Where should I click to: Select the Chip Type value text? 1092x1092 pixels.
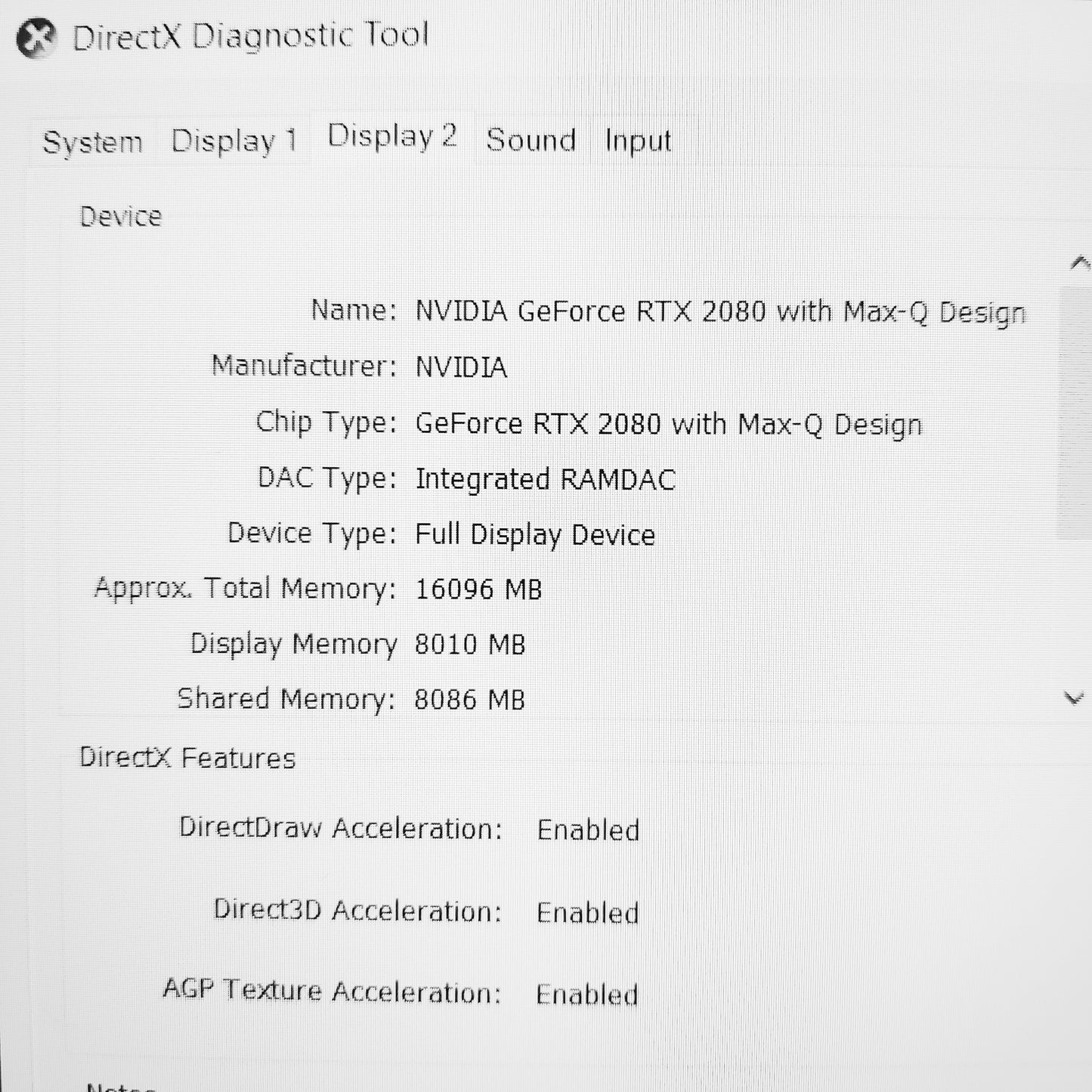[x=668, y=424]
